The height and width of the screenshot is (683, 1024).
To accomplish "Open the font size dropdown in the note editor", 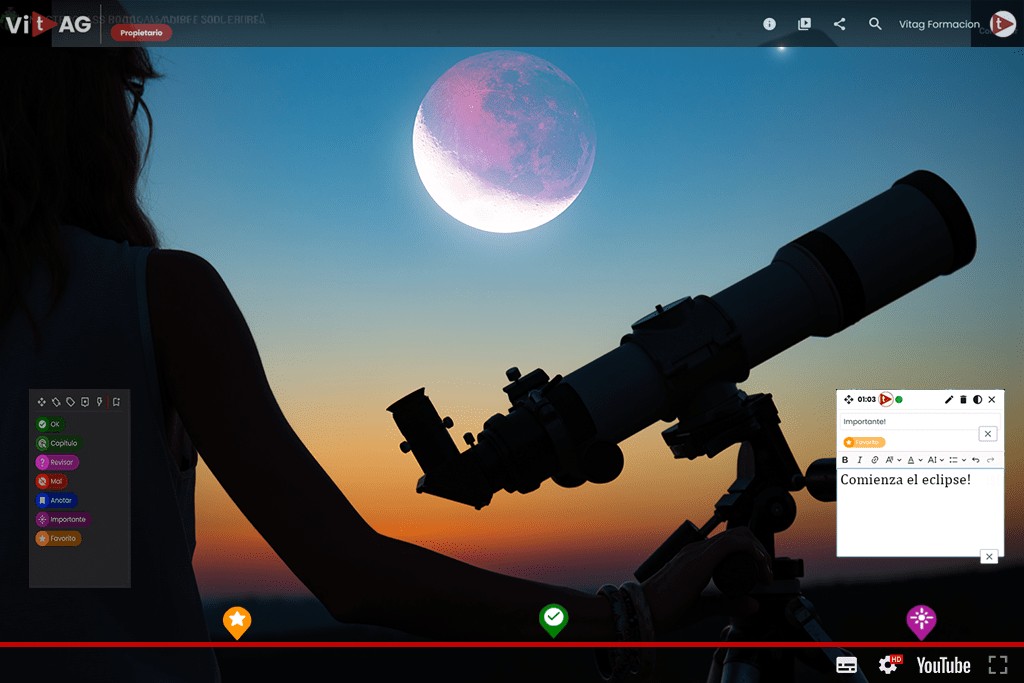I will point(893,460).
